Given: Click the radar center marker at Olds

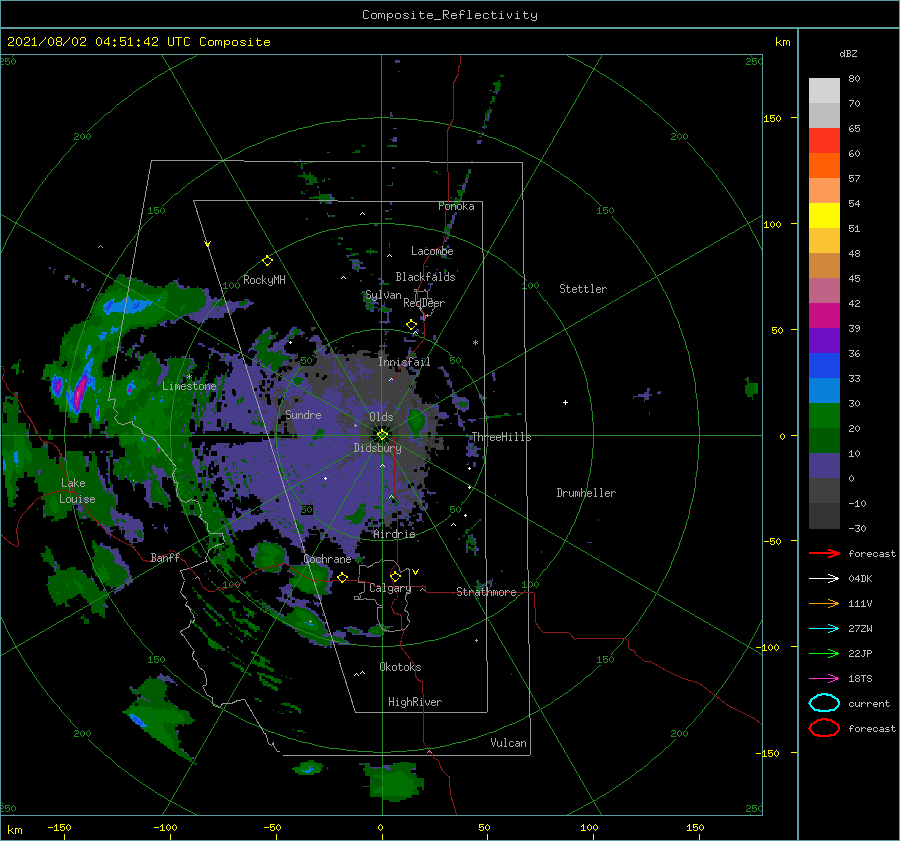Looking at the screenshot, I should [x=382, y=435].
